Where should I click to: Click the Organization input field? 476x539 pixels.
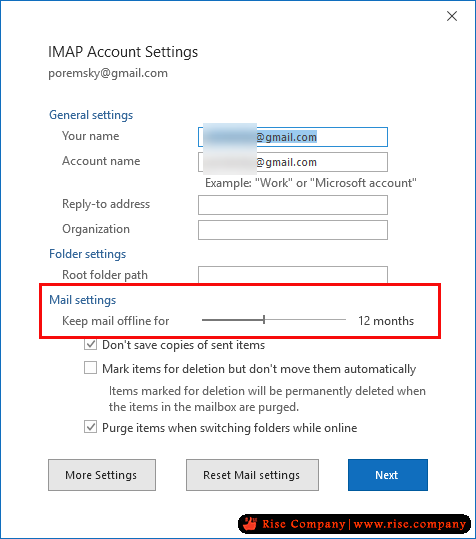point(293,230)
